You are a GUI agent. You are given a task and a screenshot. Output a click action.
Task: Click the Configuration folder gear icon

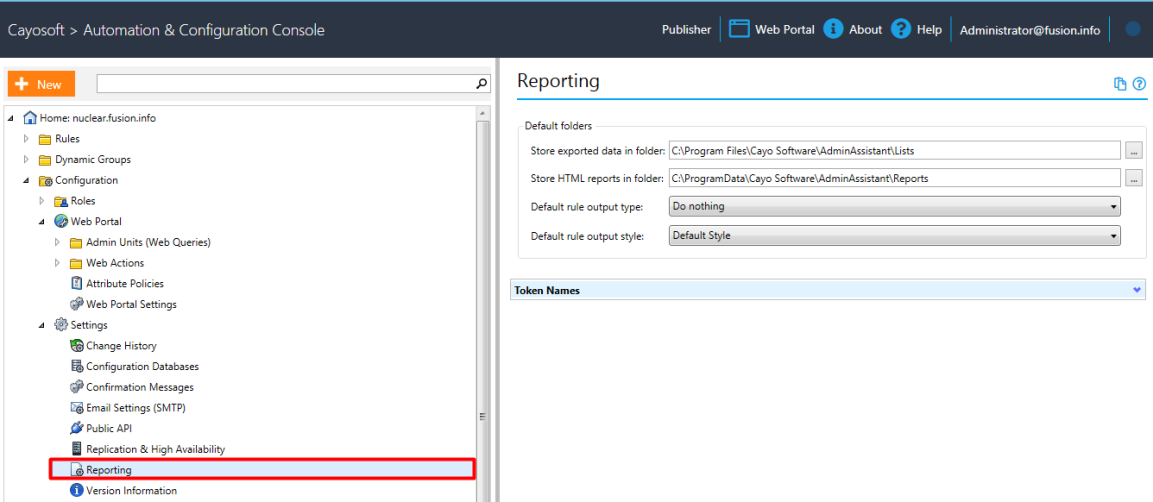pyautogui.click(x=46, y=180)
